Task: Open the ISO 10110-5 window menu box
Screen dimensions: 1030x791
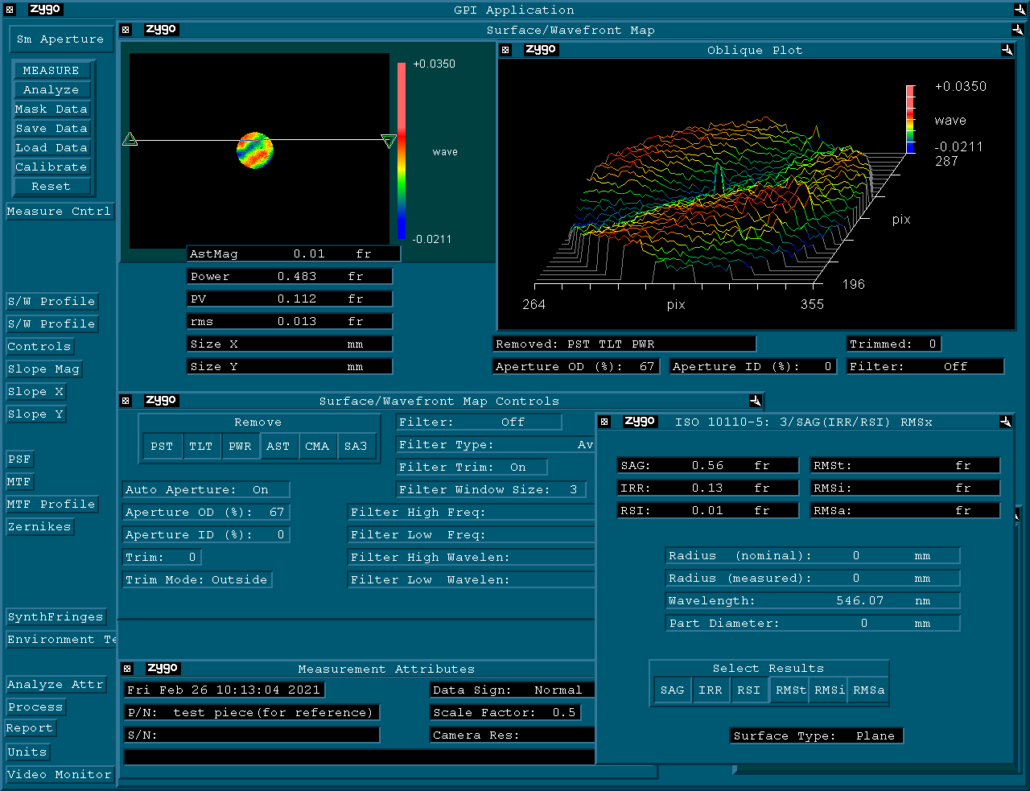Action: tap(604, 422)
